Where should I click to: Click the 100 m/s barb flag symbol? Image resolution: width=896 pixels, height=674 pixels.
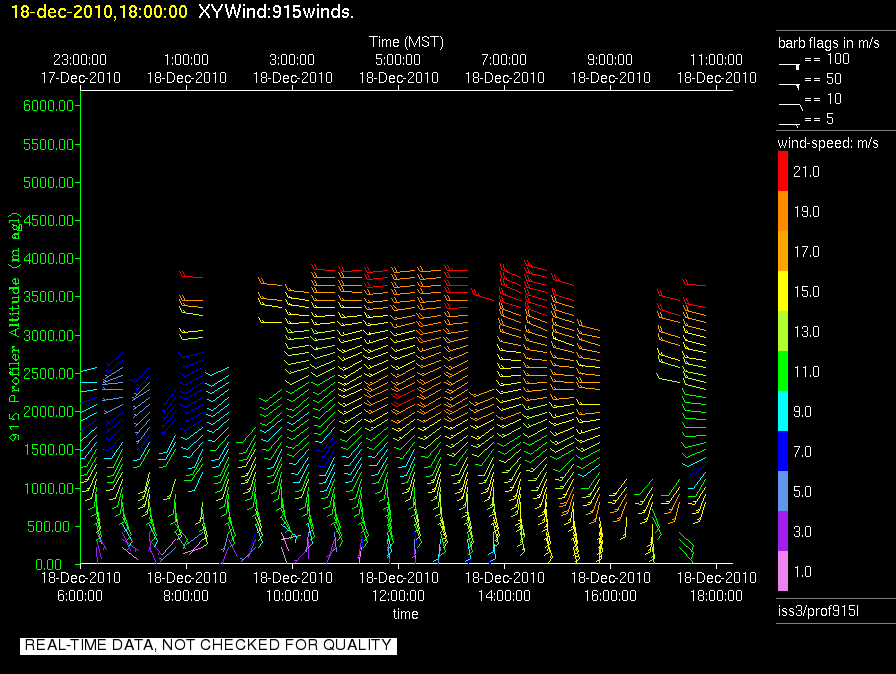(x=790, y=63)
